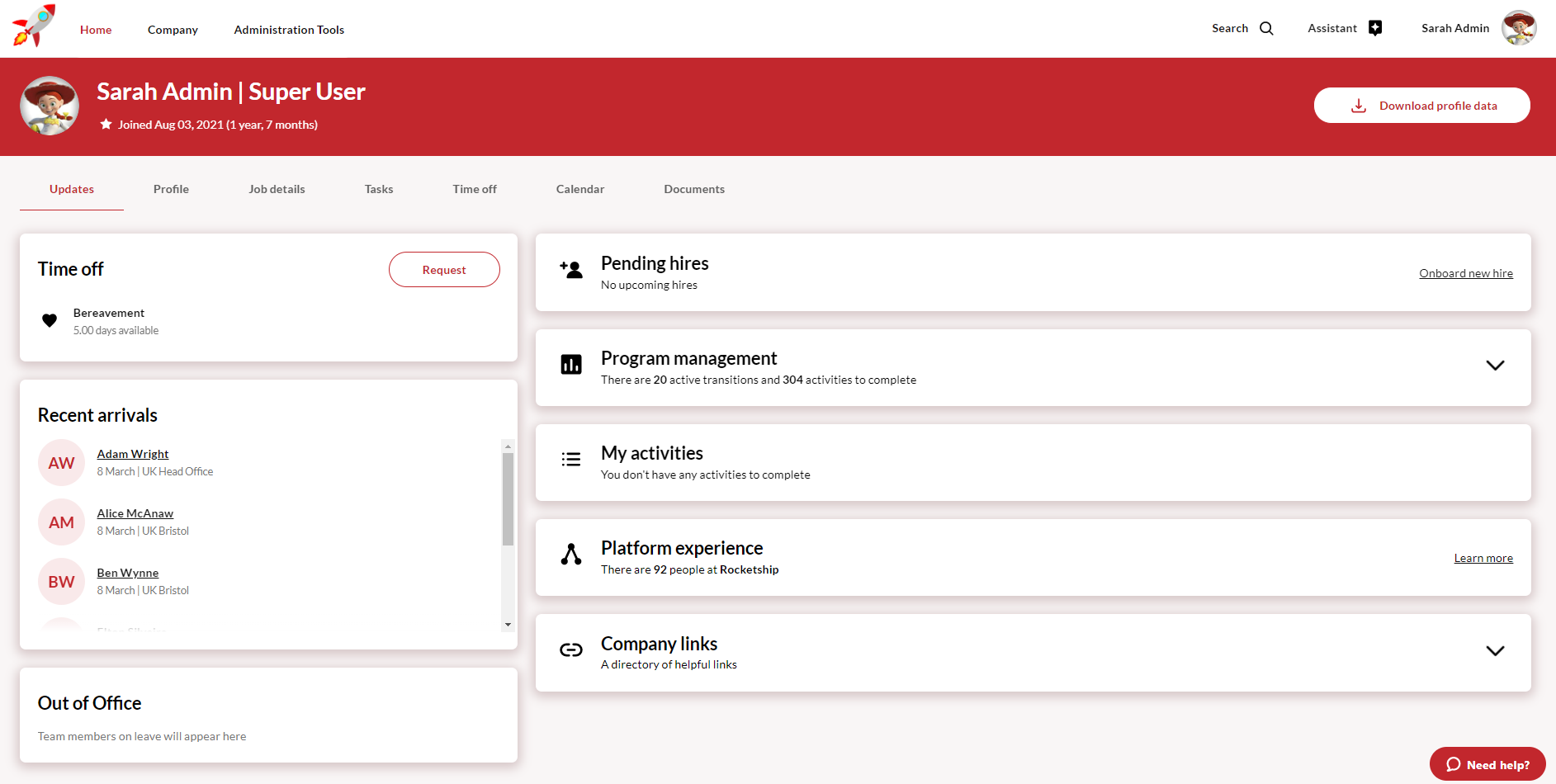Open the Assistant star icon
This screenshot has height=784, width=1556.
[1374, 28]
